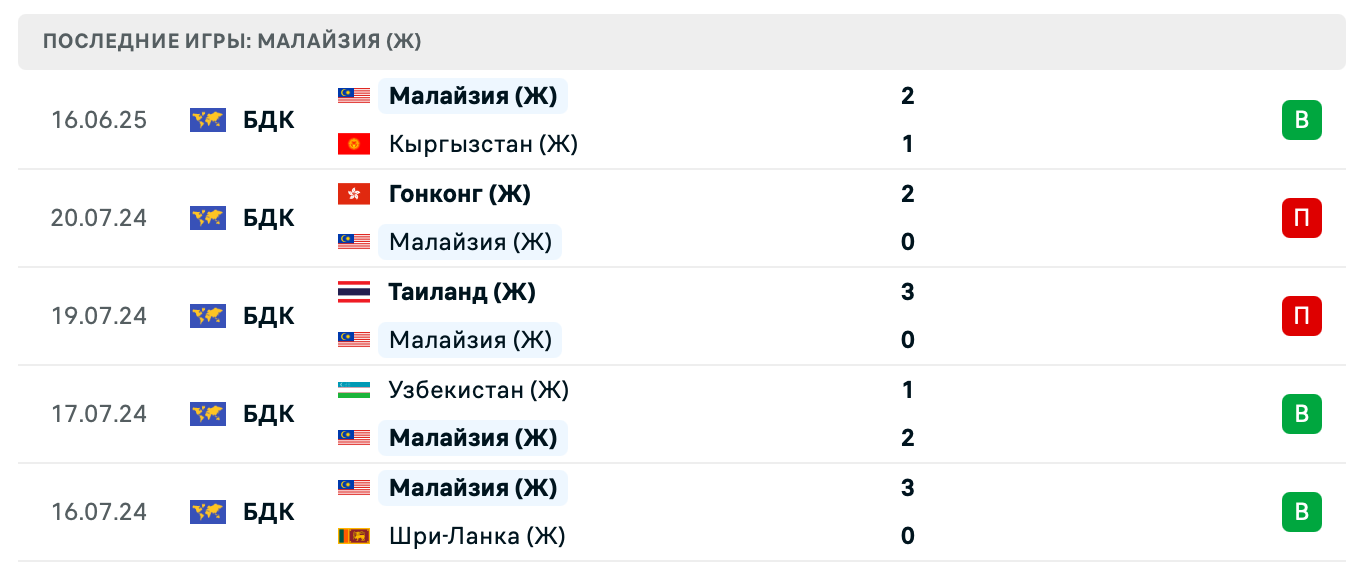Click the Thailand flag icon
This screenshot has width=1362, height=578.
[x=352, y=292]
